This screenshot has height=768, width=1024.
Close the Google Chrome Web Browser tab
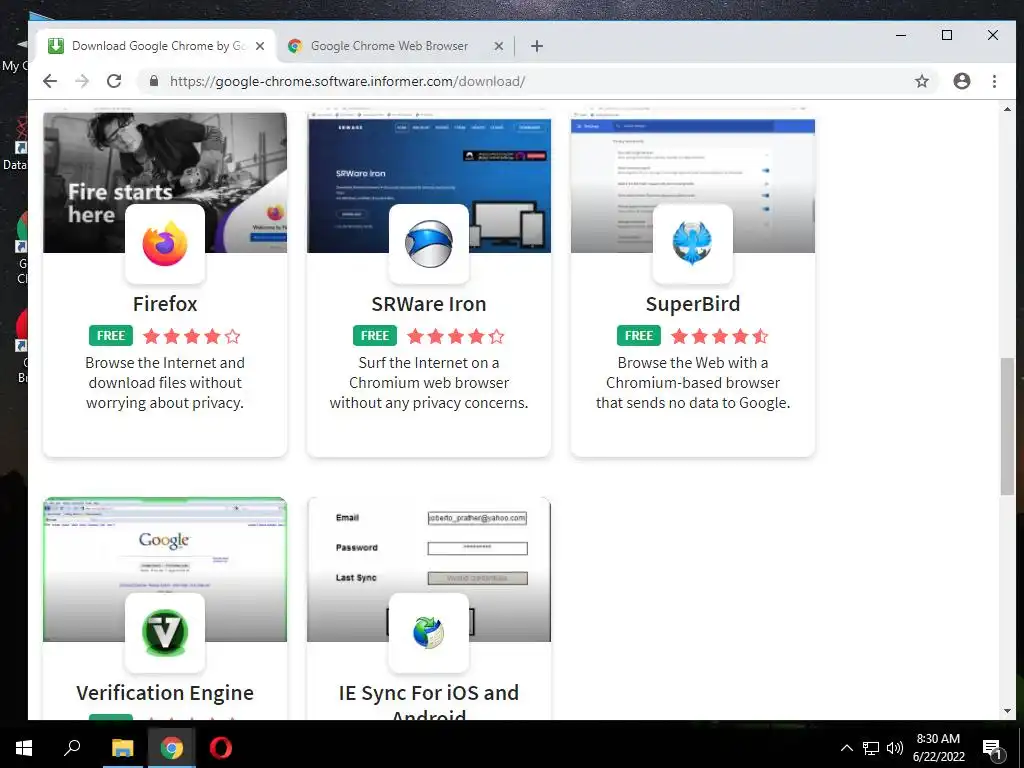click(498, 46)
